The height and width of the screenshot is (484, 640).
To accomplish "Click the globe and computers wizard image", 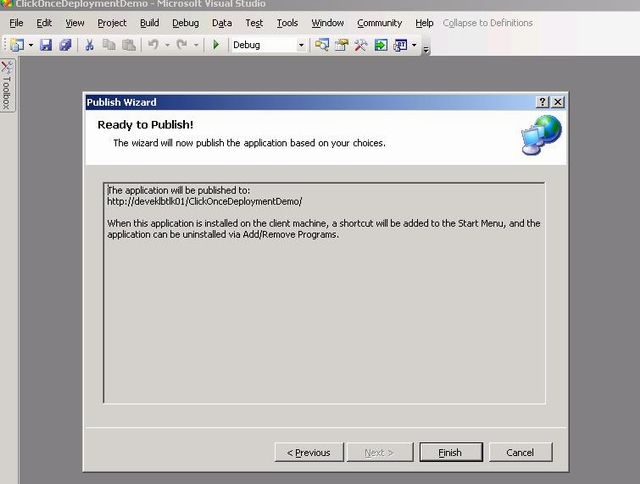I will click(541, 135).
